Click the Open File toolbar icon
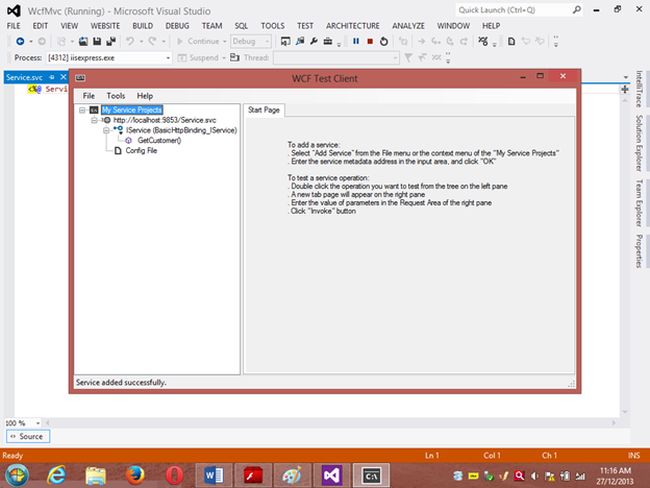This screenshot has height=488, width=650. click(x=83, y=41)
